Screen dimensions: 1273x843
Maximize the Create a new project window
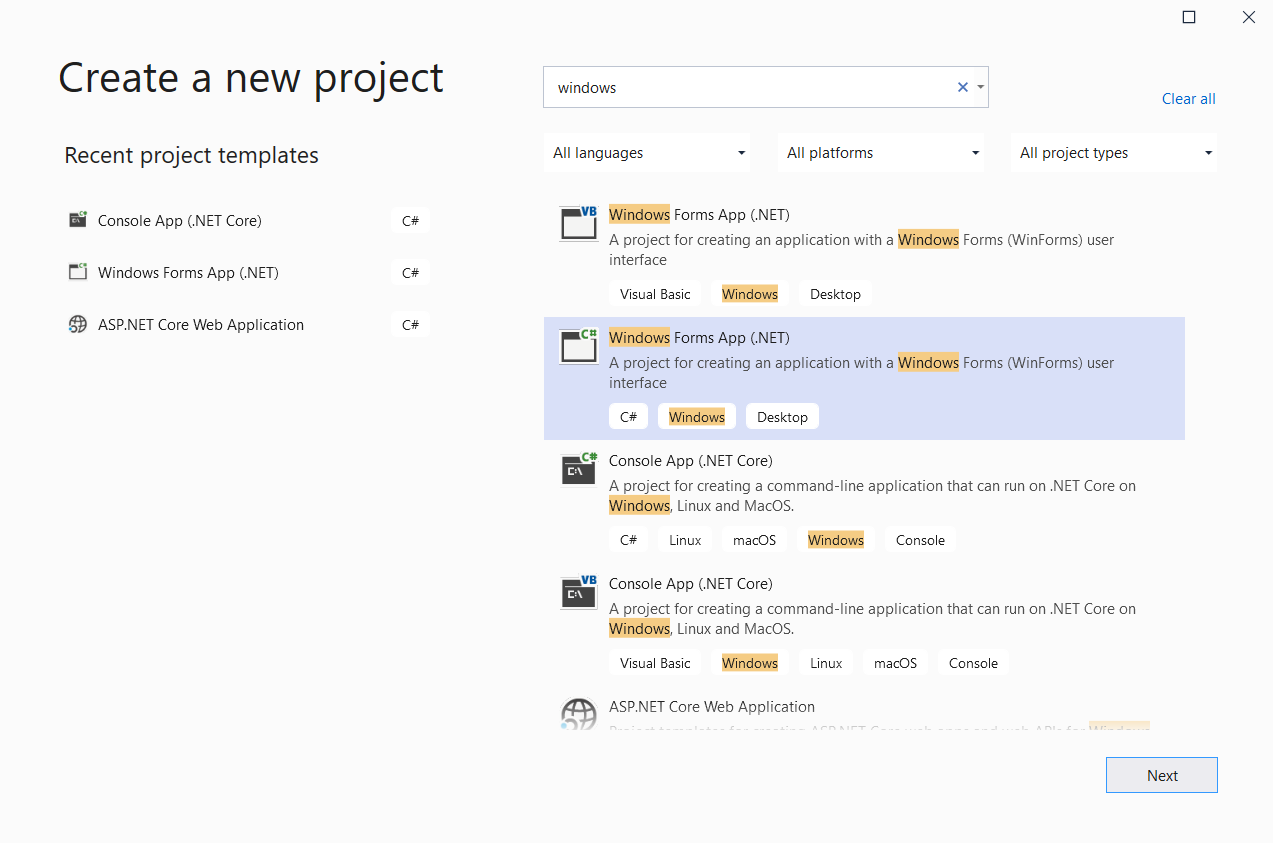click(x=1189, y=17)
